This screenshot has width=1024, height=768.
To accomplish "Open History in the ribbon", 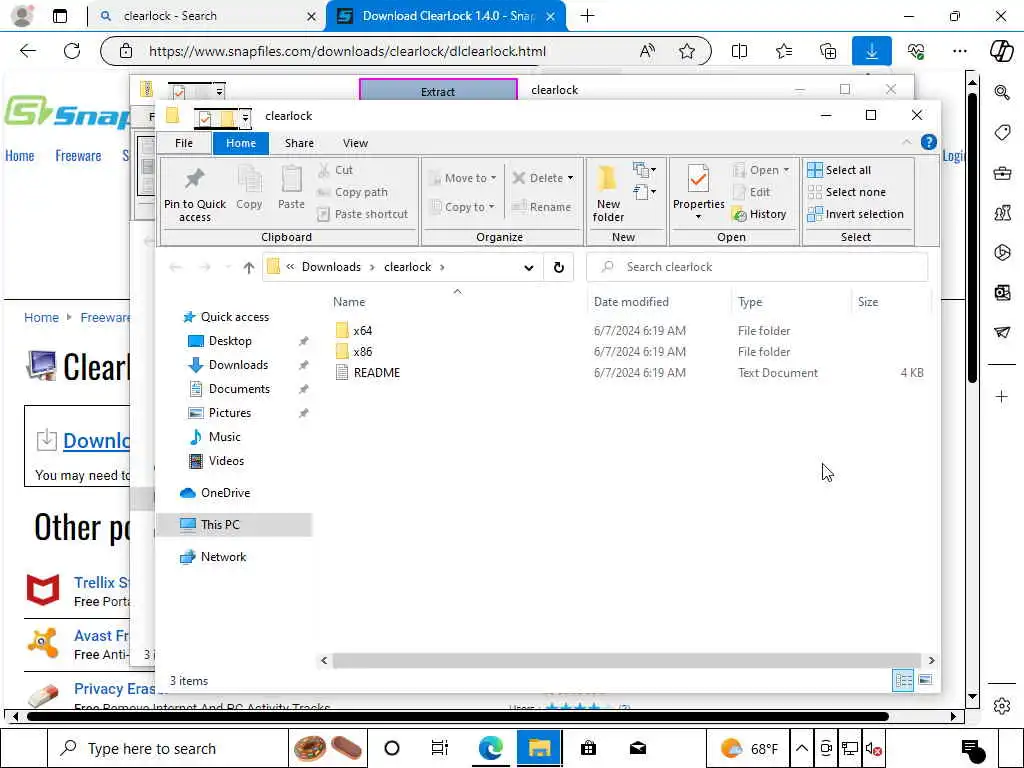I will coord(760,214).
